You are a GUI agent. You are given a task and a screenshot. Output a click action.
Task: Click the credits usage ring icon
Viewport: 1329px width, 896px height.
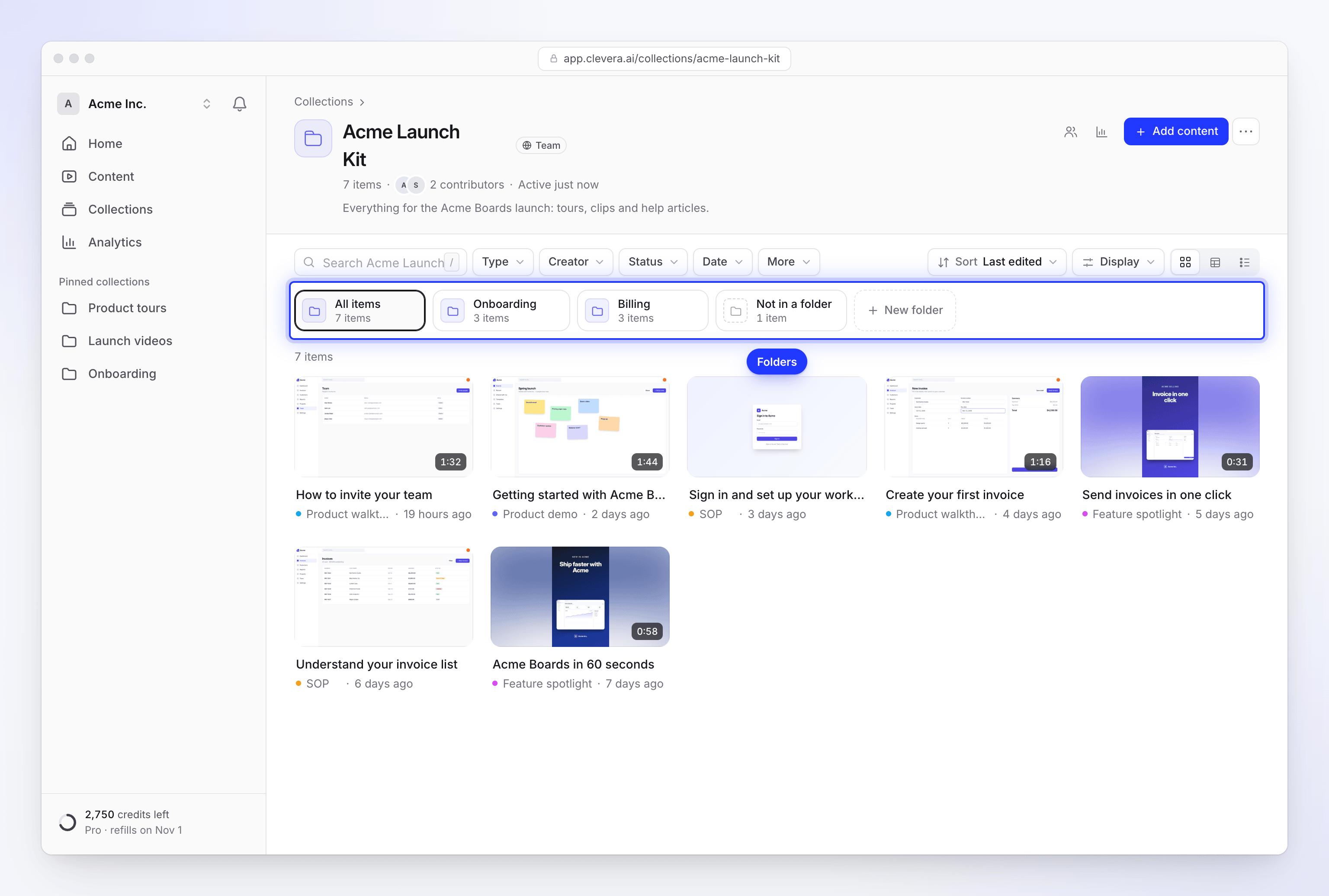67,822
